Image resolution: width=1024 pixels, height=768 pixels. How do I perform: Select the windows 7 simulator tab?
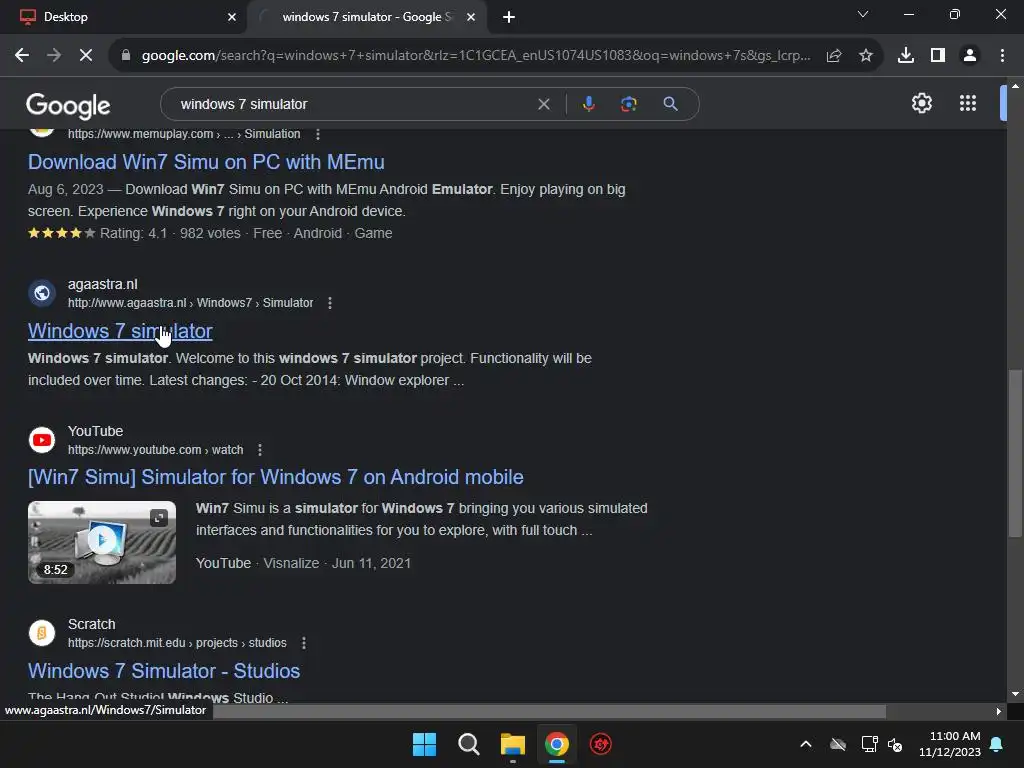tap(366, 17)
